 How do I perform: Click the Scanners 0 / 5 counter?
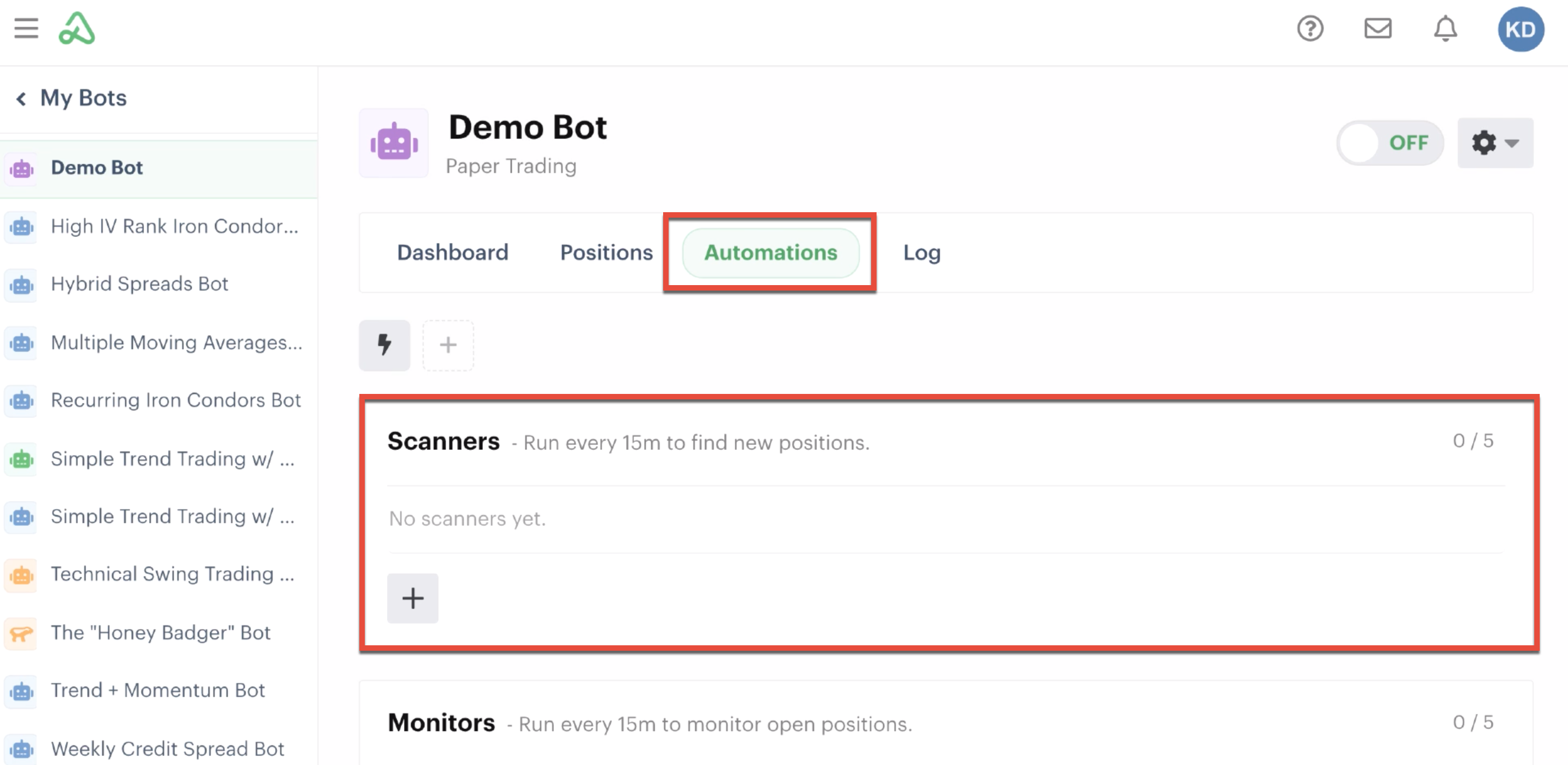pyautogui.click(x=1473, y=441)
